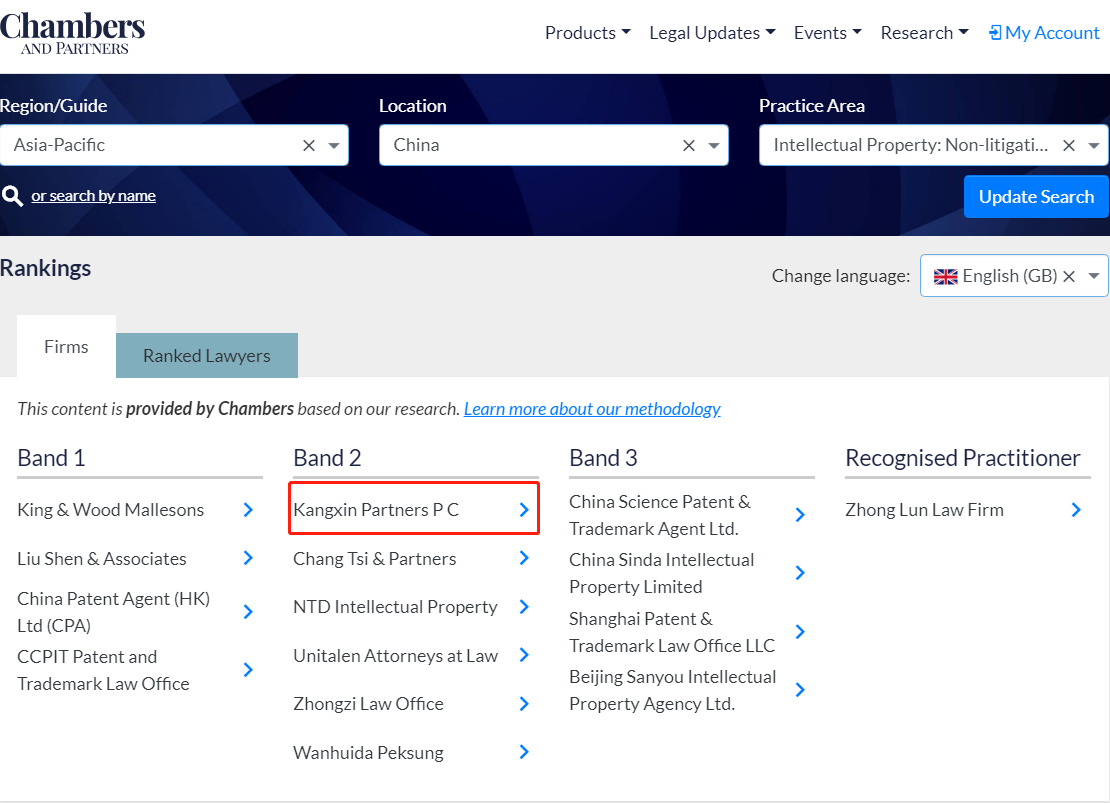This screenshot has height=803, width=1110.
Task: Click arrow beside China Sinda Intellectual Property Limited
Action: coord(800,573)
